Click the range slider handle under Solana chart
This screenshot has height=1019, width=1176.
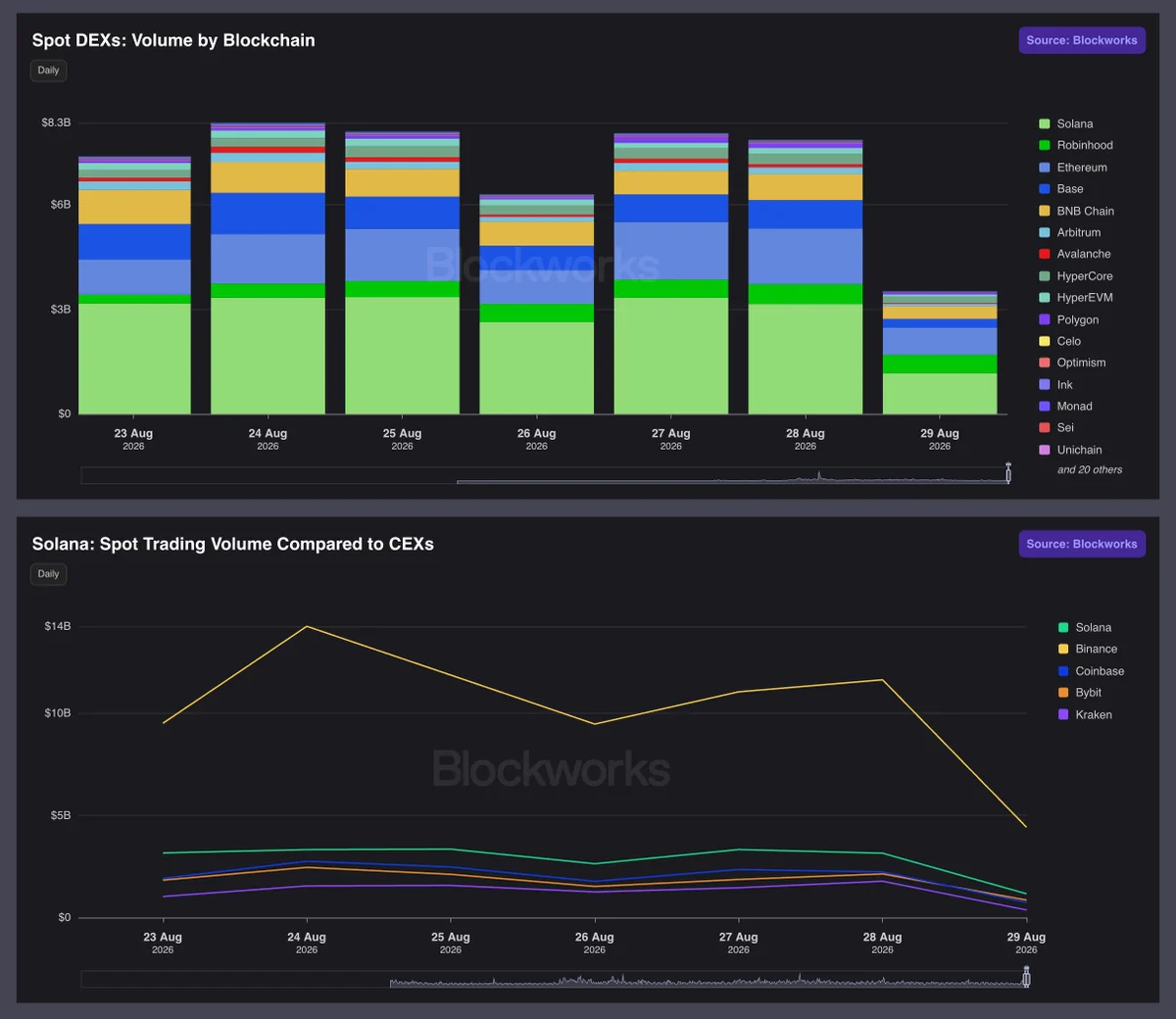1027,978
